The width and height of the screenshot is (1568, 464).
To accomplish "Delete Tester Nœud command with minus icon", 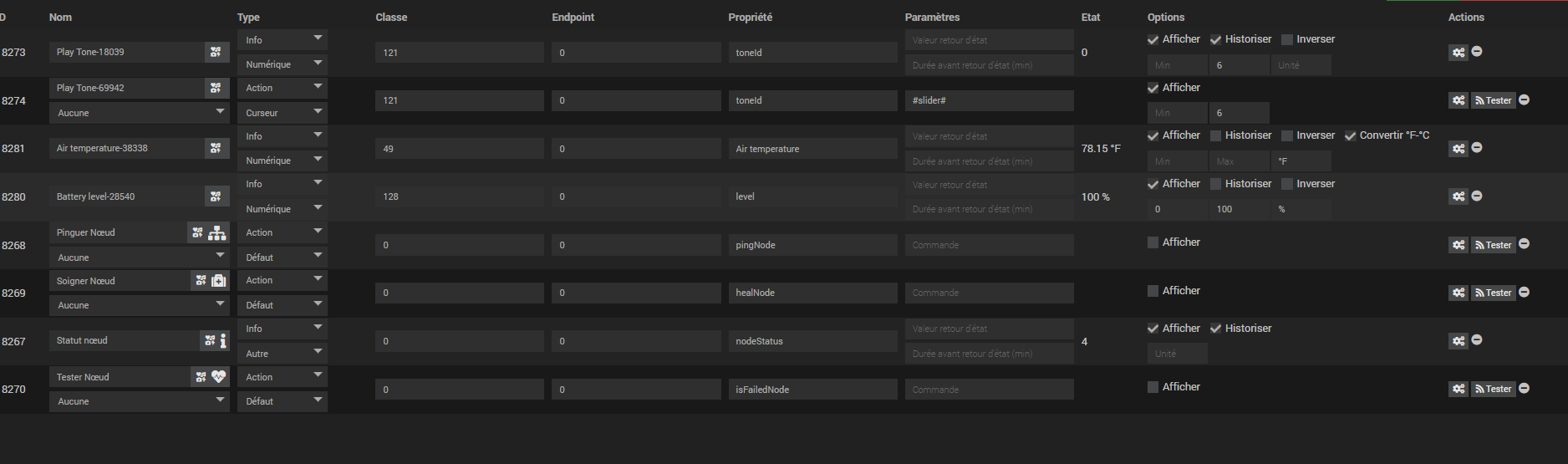I will [1524, 388].
